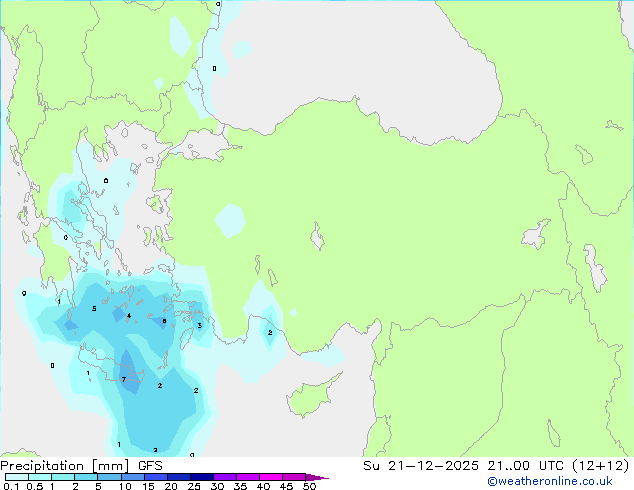The height and width of the screenshot is (490, 634).
Task: Select the 2–5 mm legend swatch
Action: [86, 477]
